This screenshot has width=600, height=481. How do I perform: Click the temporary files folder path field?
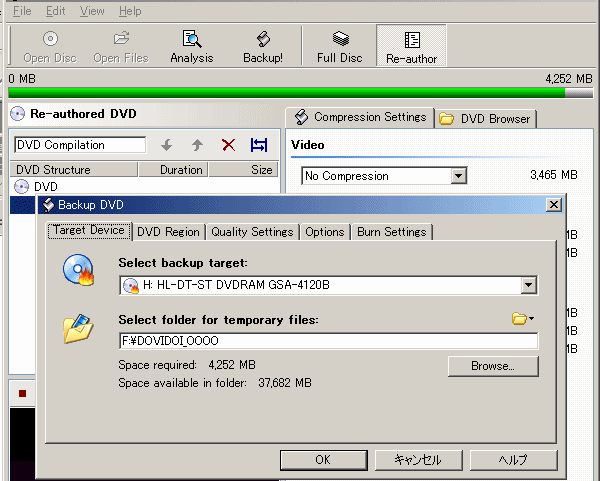328,341
